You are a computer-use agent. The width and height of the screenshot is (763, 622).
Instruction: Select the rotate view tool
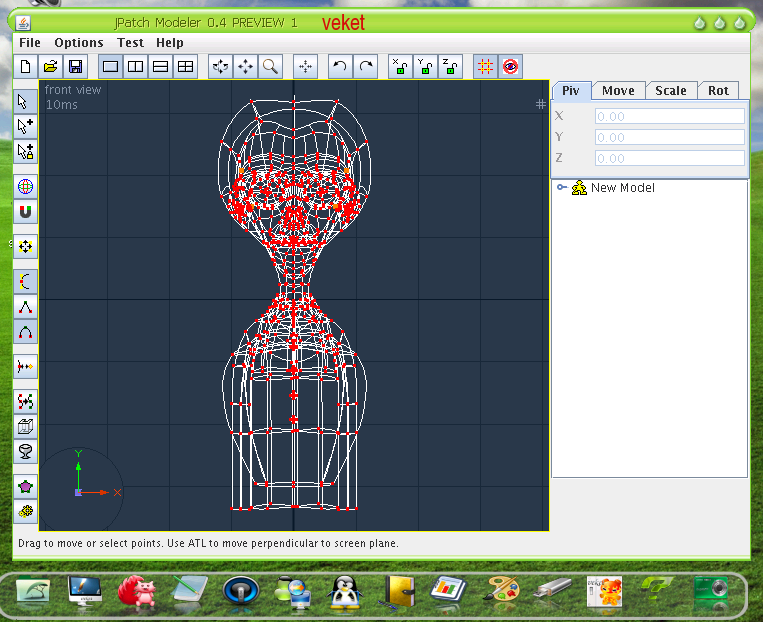220,67
